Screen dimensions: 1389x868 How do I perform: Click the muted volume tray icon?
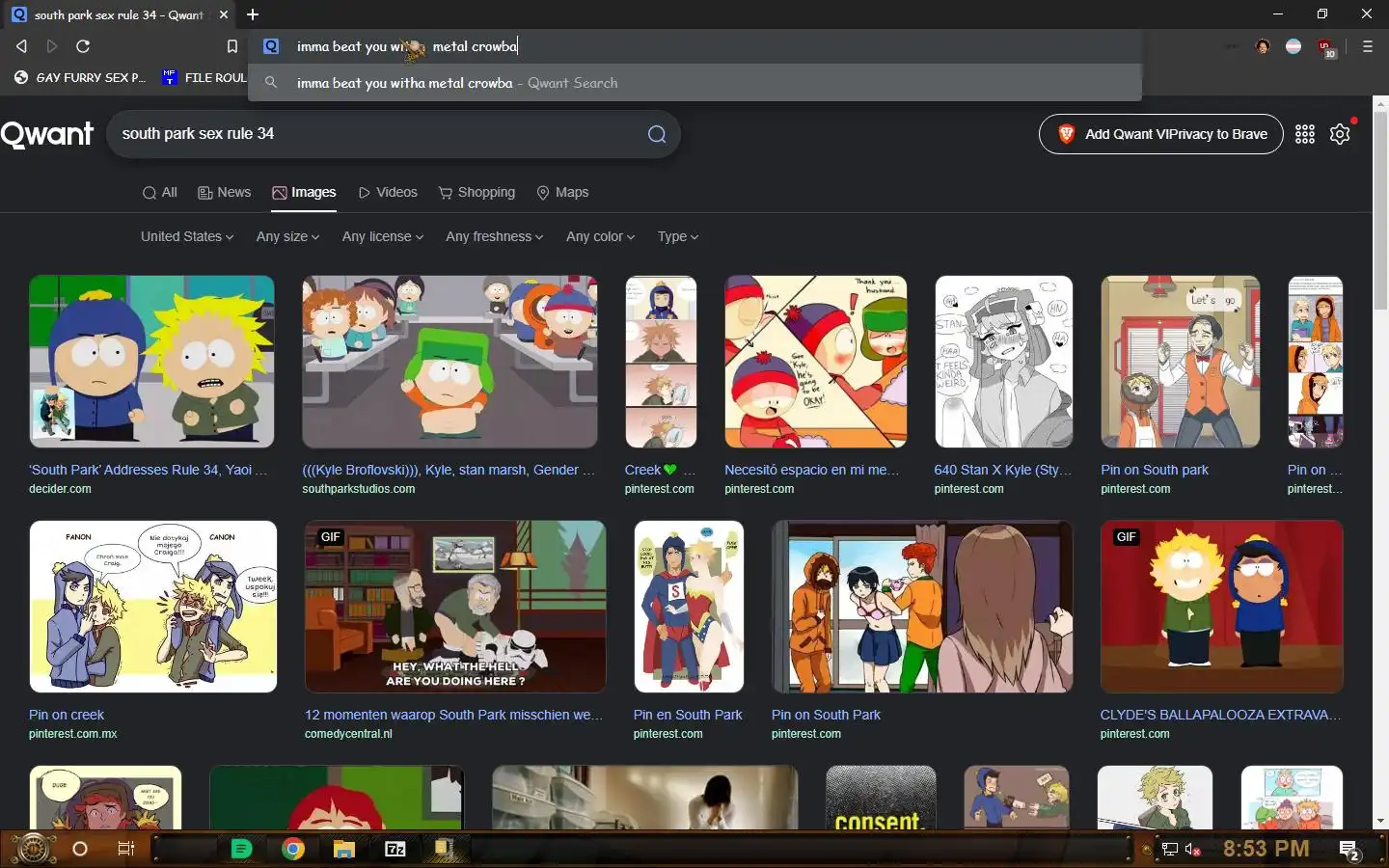1192,850
